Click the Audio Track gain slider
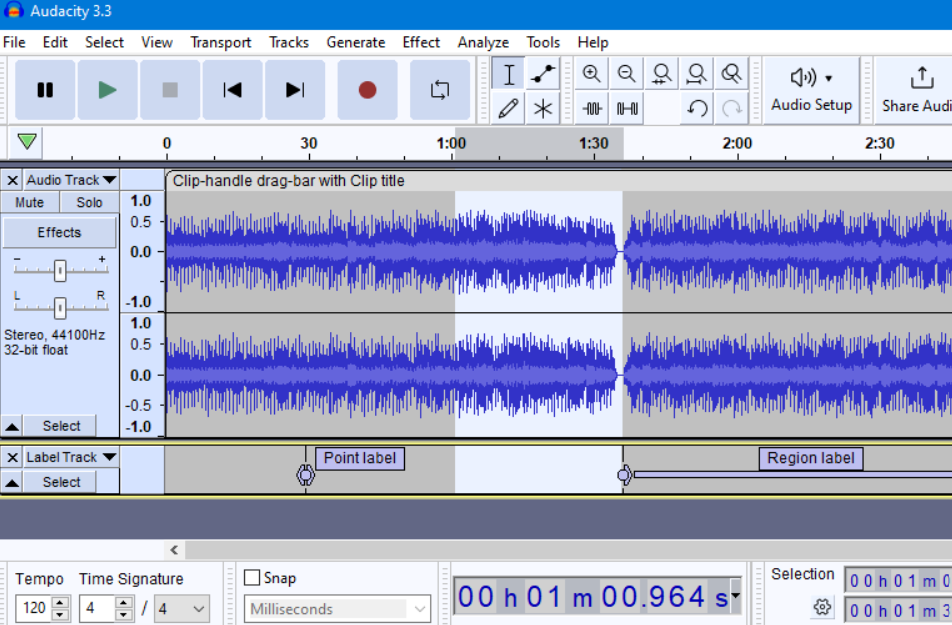This screenshot has height=625, width=952. (60, 270)
